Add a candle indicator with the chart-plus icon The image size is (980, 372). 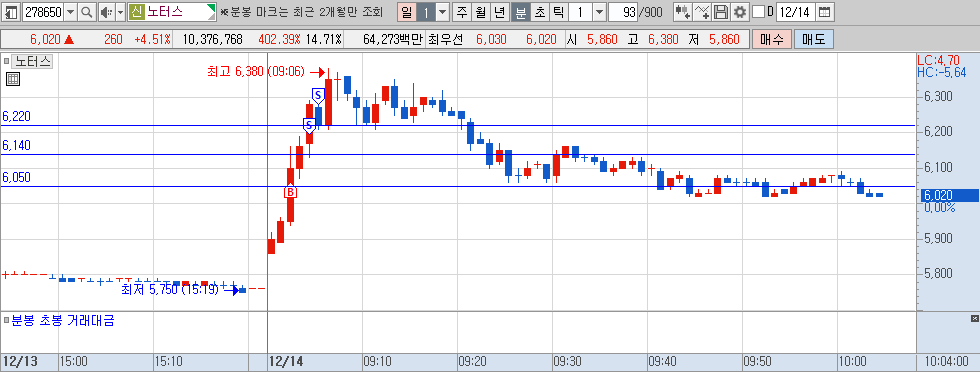tap(683, 11)
